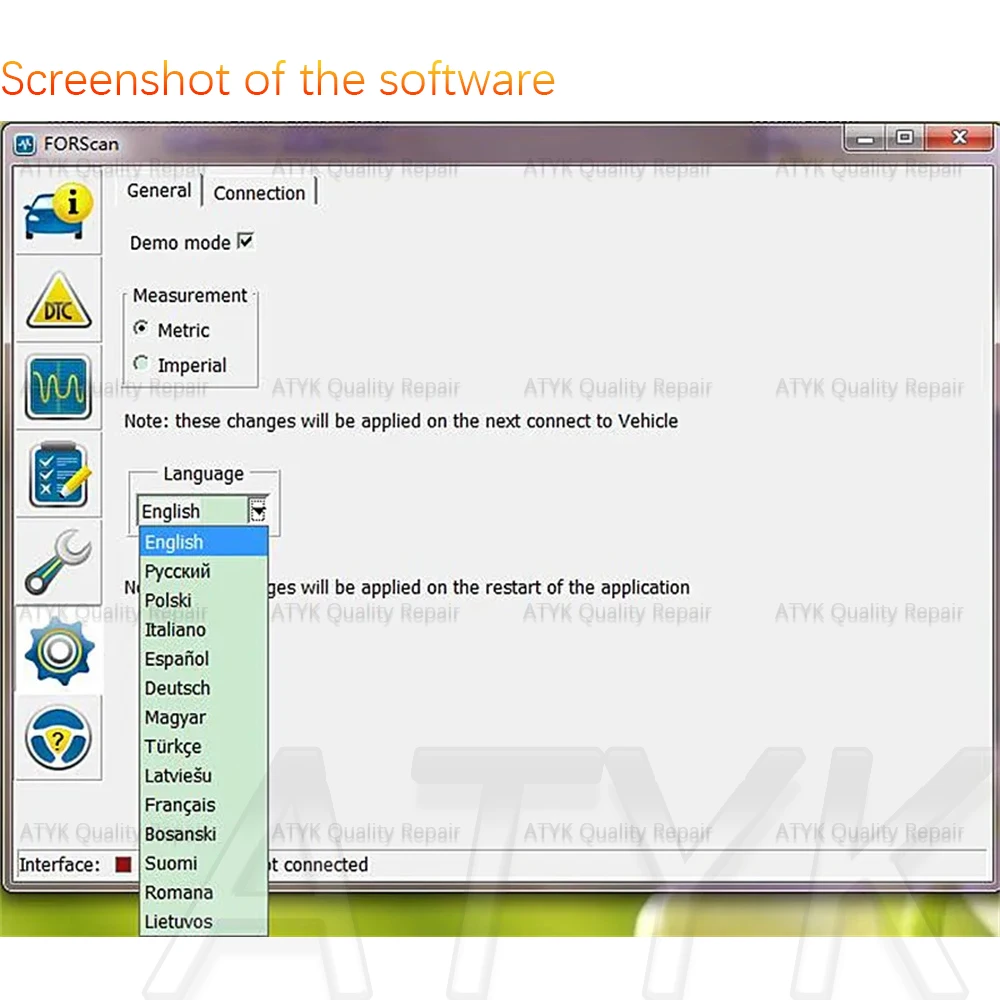This screenshot has width=1000, height=1000.
Task: Choose Türkçe in the language list
Action: (203, 747)
